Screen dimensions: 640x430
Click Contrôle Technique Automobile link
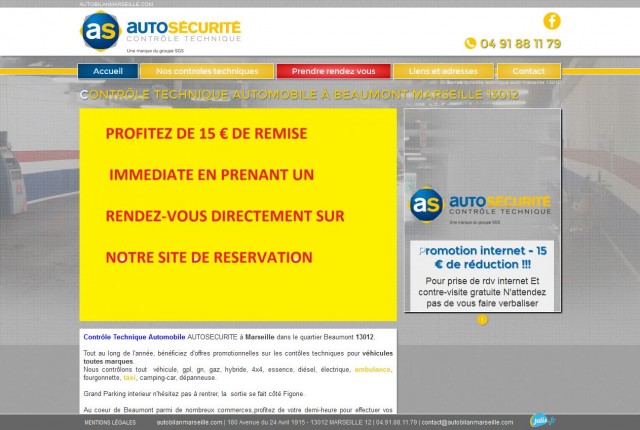click(x=134, y=337)
